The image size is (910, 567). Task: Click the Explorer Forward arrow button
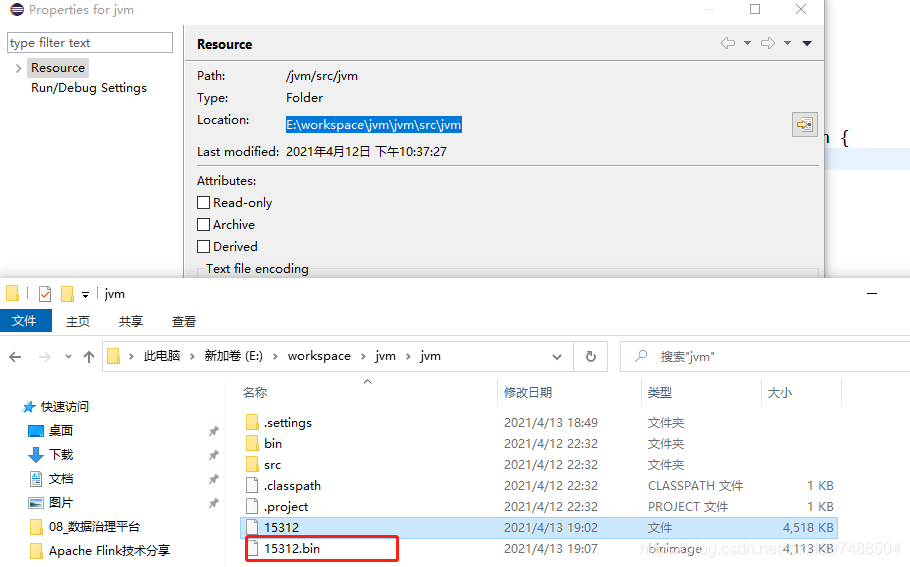click(x=45, y=357)
